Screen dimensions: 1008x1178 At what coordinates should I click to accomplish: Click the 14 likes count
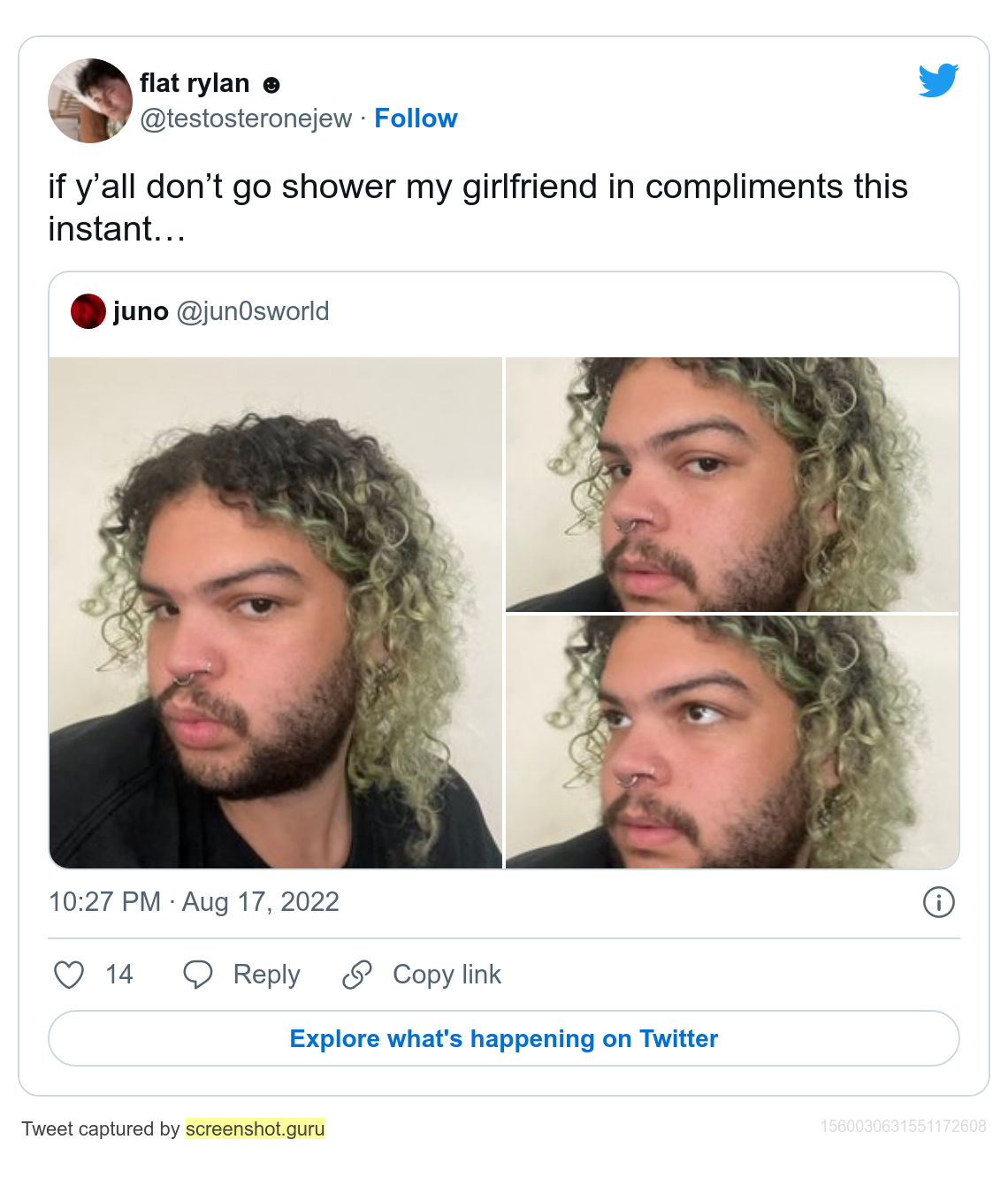tap(119, 975)
